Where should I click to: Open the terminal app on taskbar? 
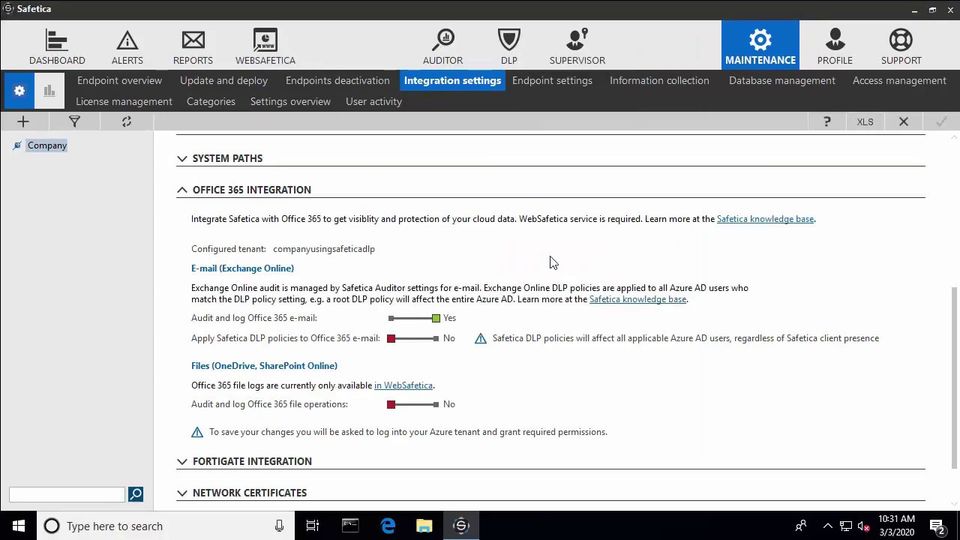click(x=350, y=525)
